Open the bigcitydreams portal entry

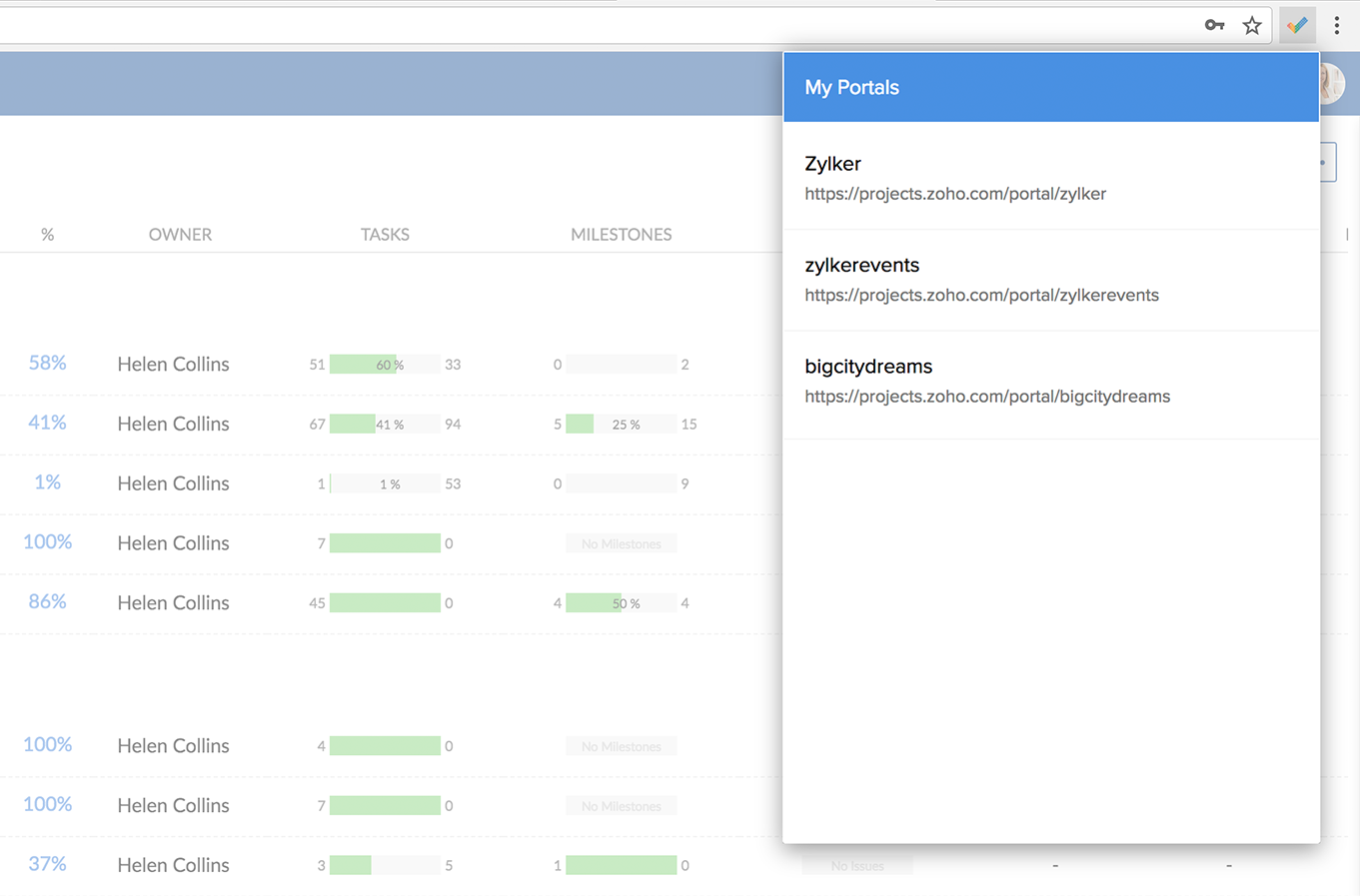click(x=1051, y=384)
